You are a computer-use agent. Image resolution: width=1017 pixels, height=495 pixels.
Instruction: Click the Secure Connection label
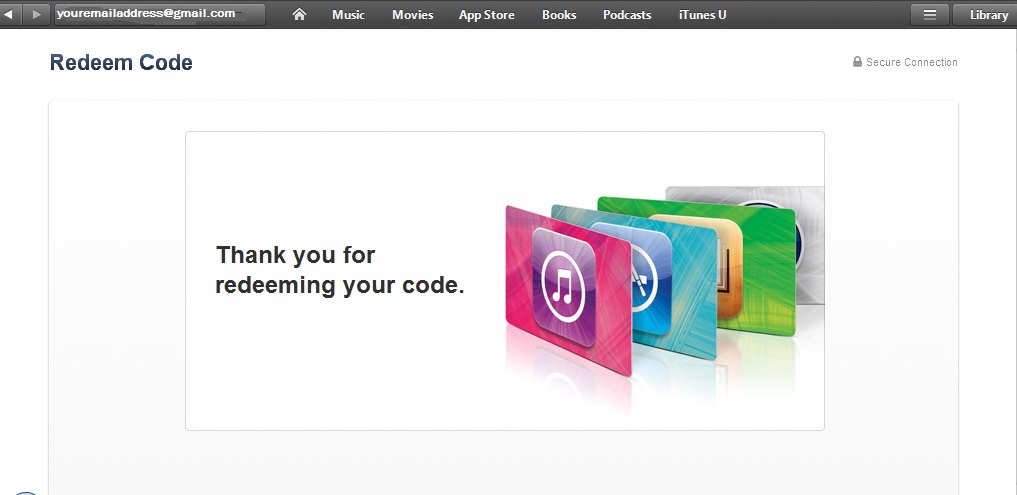coord(912,62)
